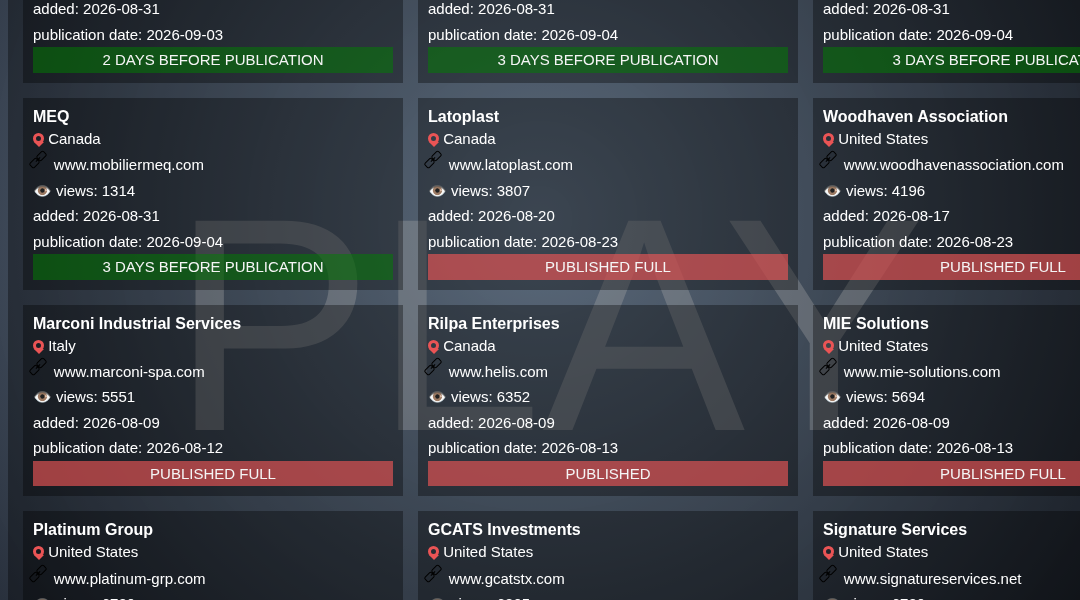Click the link icon beside www.gcatstx.com
1080x600 pixels.
coord(433,573)
